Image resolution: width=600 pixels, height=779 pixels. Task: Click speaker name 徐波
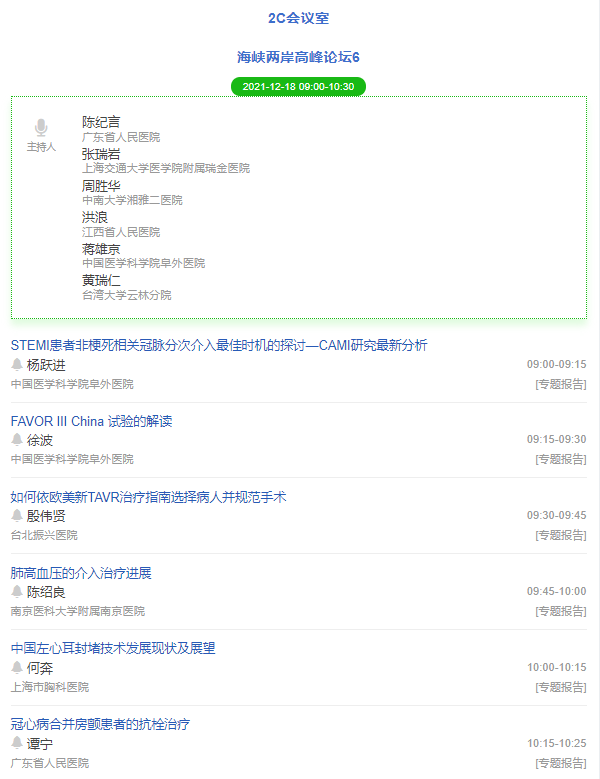point(39,440)
